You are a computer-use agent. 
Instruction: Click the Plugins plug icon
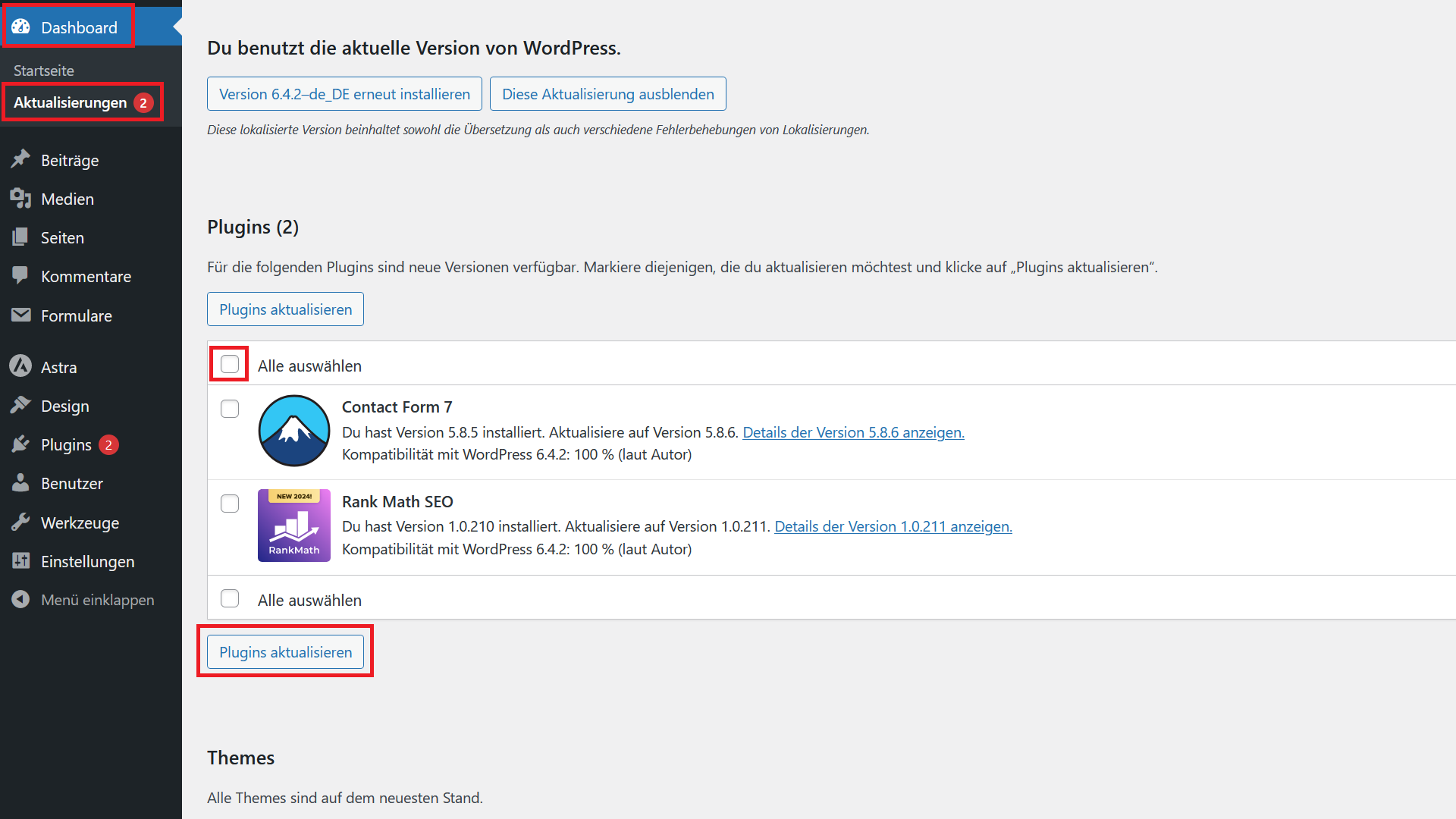pos(20,444)
